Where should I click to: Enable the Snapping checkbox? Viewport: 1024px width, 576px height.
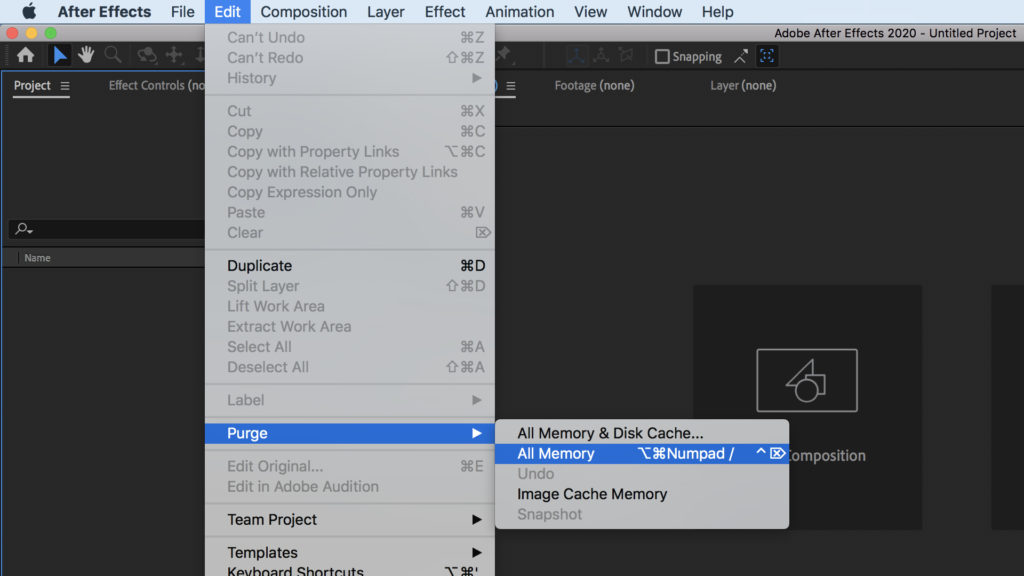coord(662,57)
